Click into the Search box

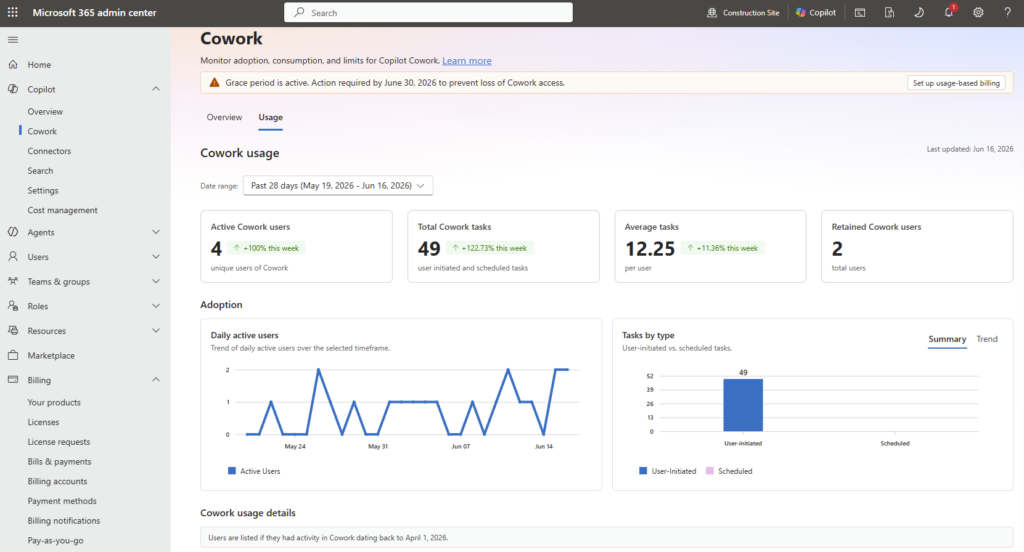(x=428, y=12)
